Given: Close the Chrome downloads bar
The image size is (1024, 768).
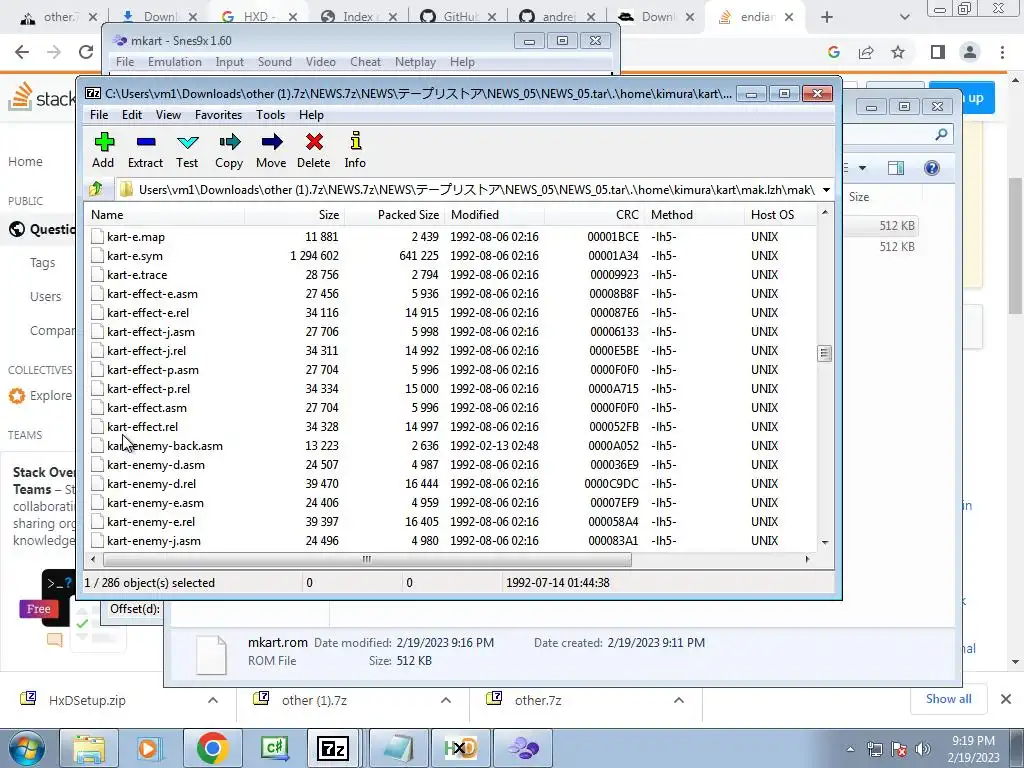Looking at the screenshot, I should tap(1006, 699).
